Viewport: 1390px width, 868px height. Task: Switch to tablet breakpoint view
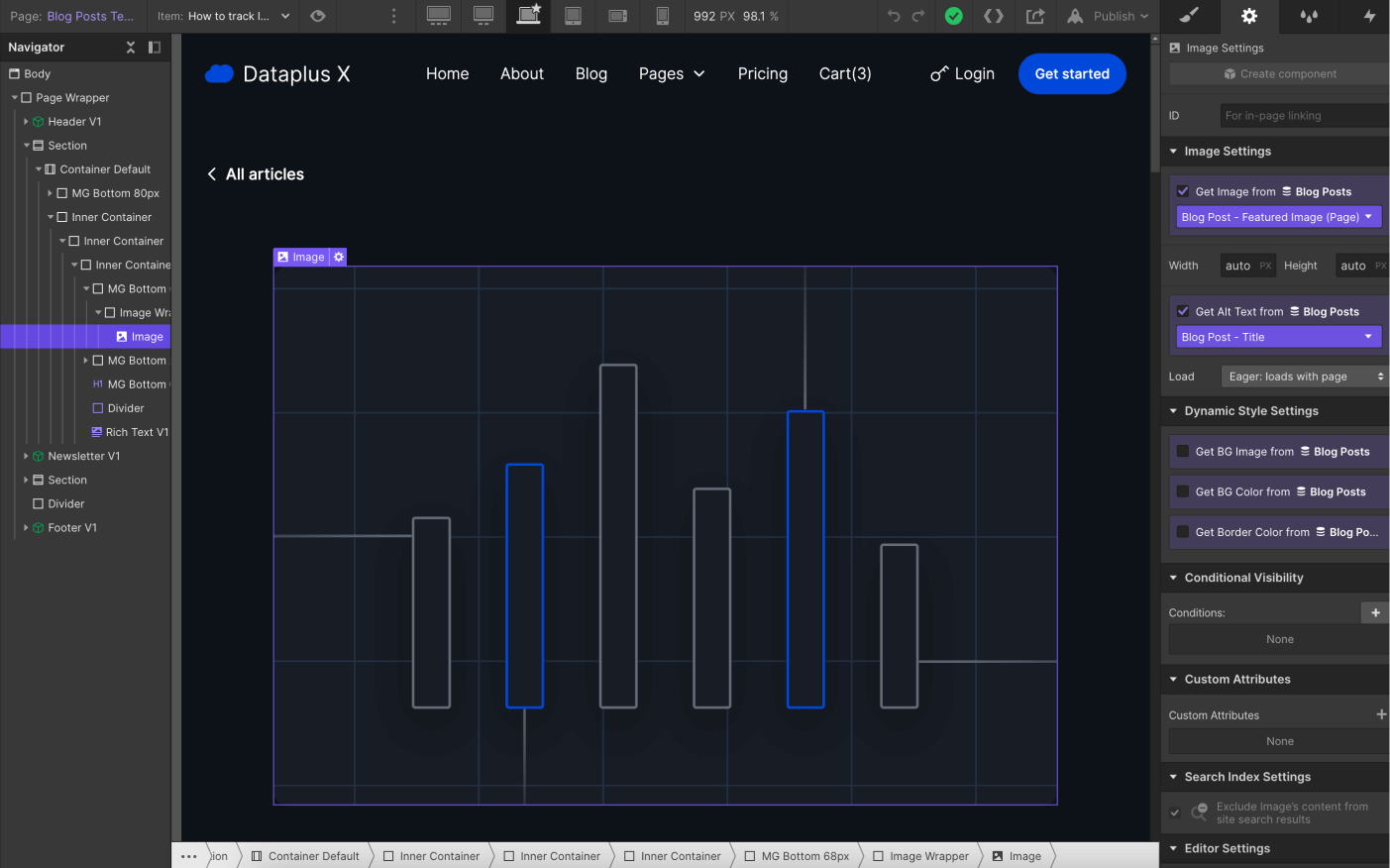click(x=573, y=16)
